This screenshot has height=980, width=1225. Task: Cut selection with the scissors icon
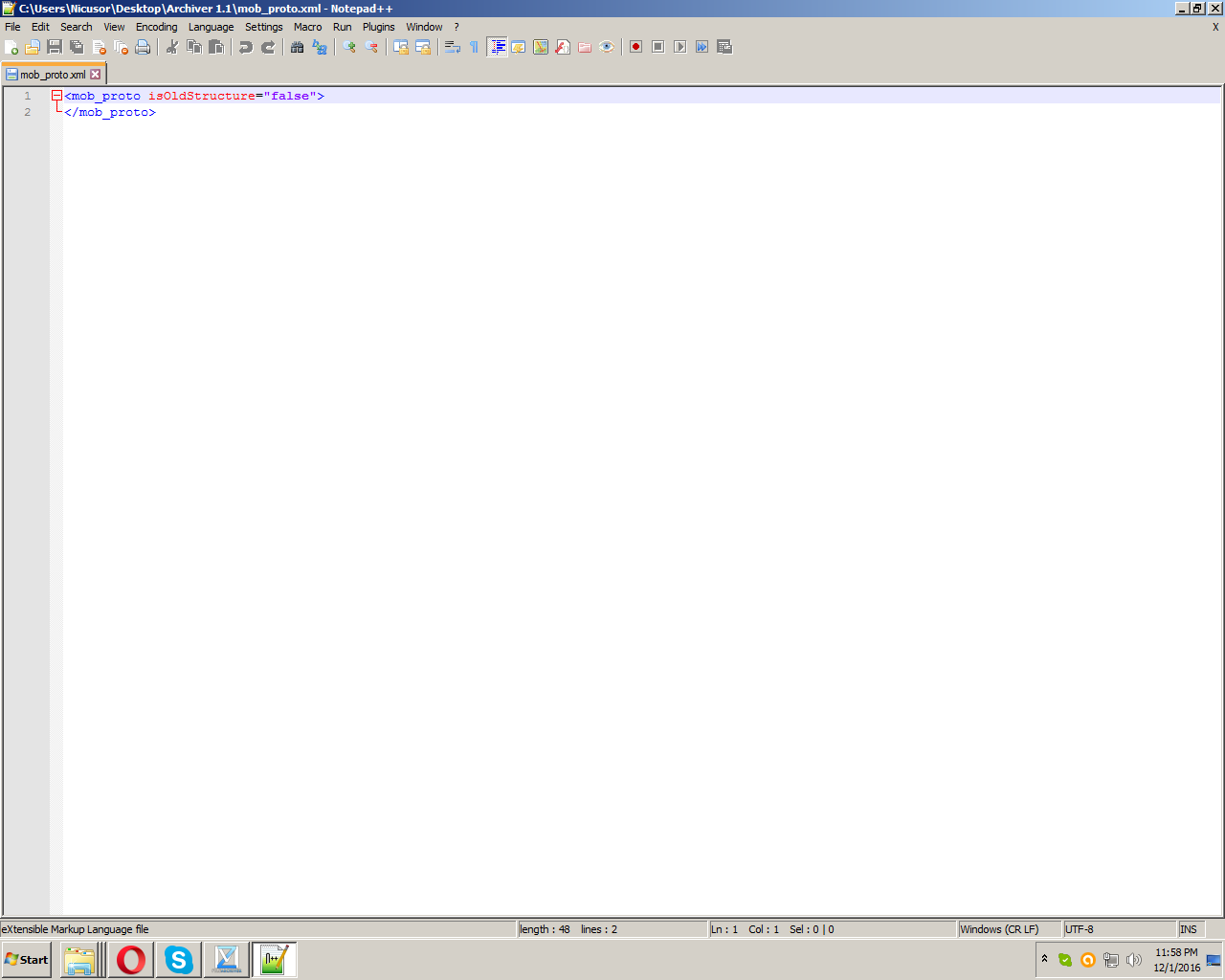pyautogui.click(x=172, y=47)
